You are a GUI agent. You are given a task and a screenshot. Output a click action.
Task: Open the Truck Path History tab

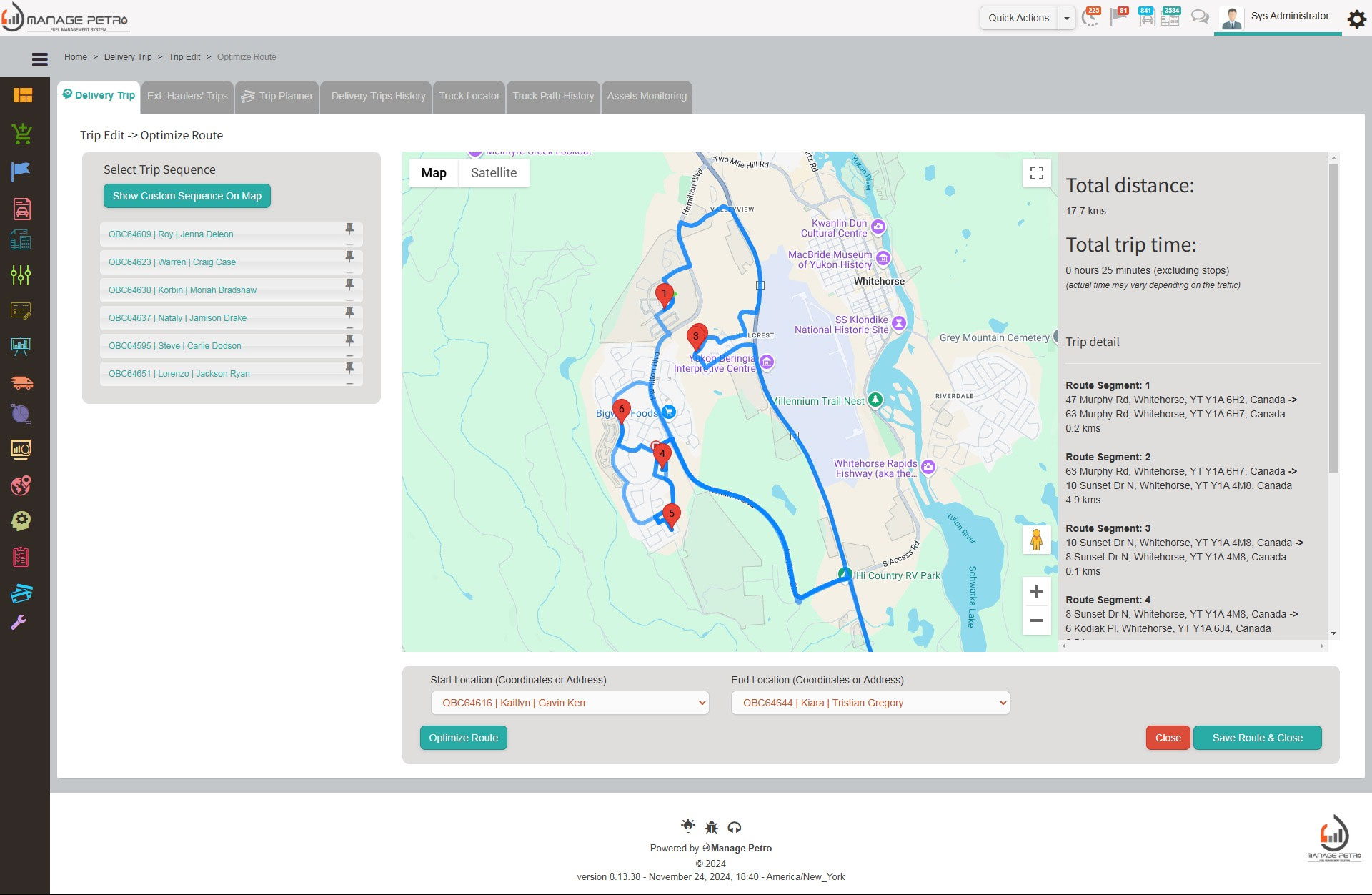click(x=553, y=96)
